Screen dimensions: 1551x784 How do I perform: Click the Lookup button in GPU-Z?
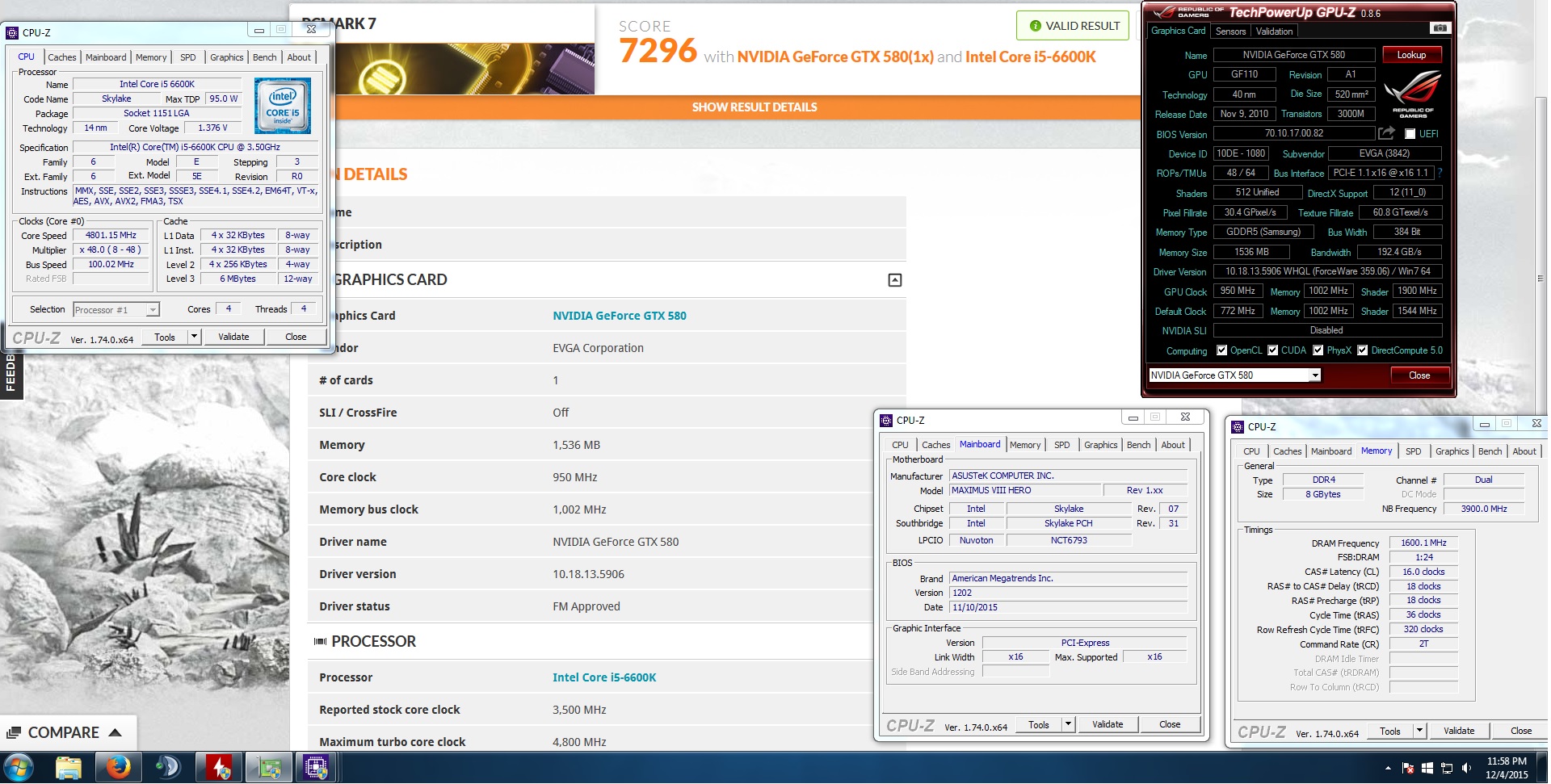(1411, 55)
